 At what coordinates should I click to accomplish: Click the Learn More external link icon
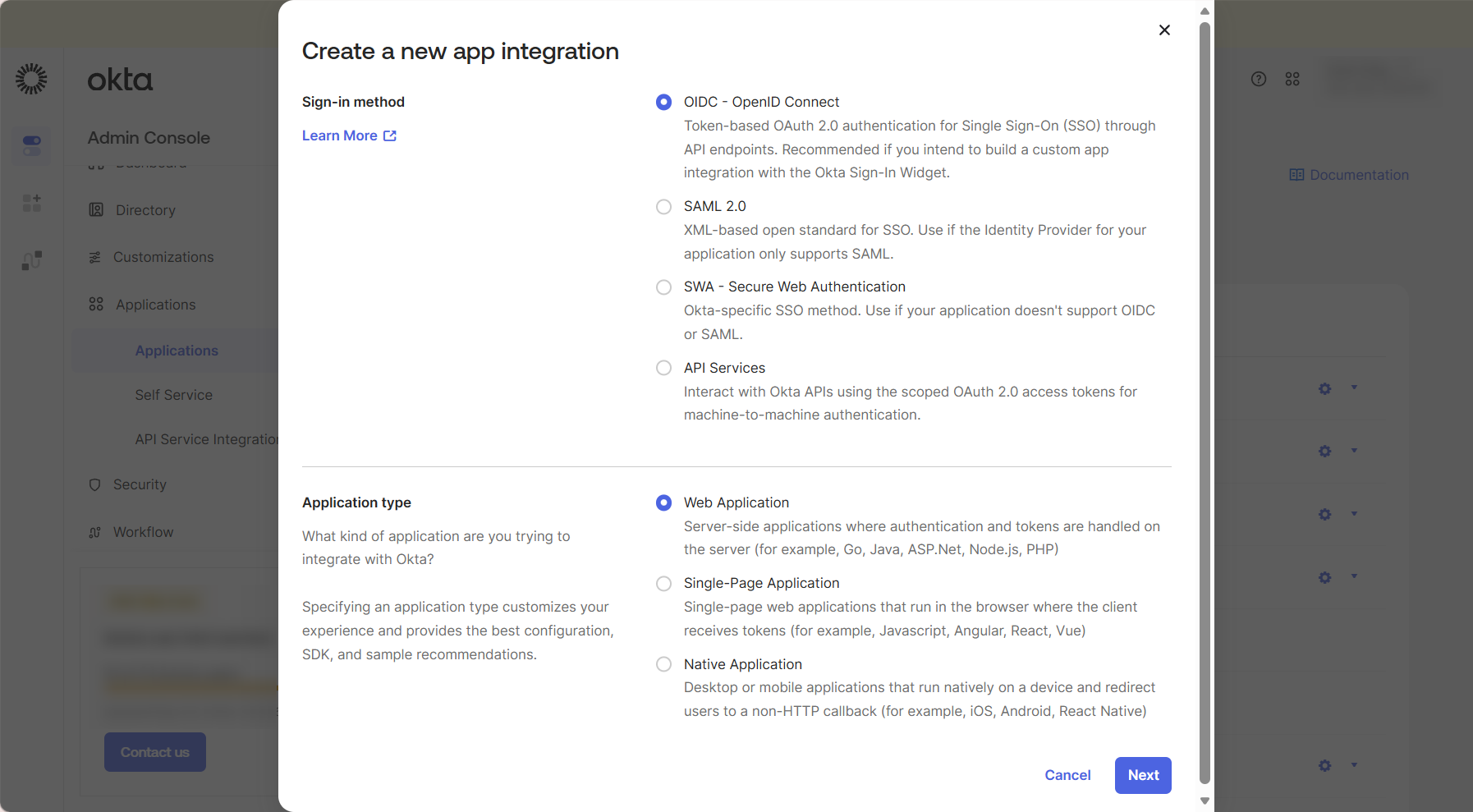coord(390,135)
